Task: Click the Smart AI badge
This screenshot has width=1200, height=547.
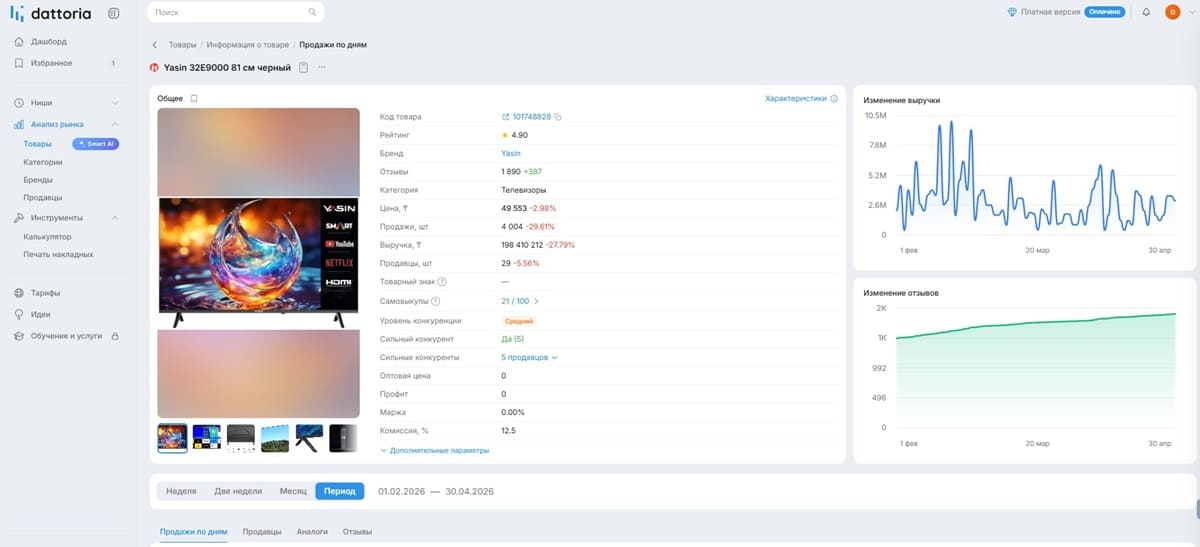Action: click(96, 144)
